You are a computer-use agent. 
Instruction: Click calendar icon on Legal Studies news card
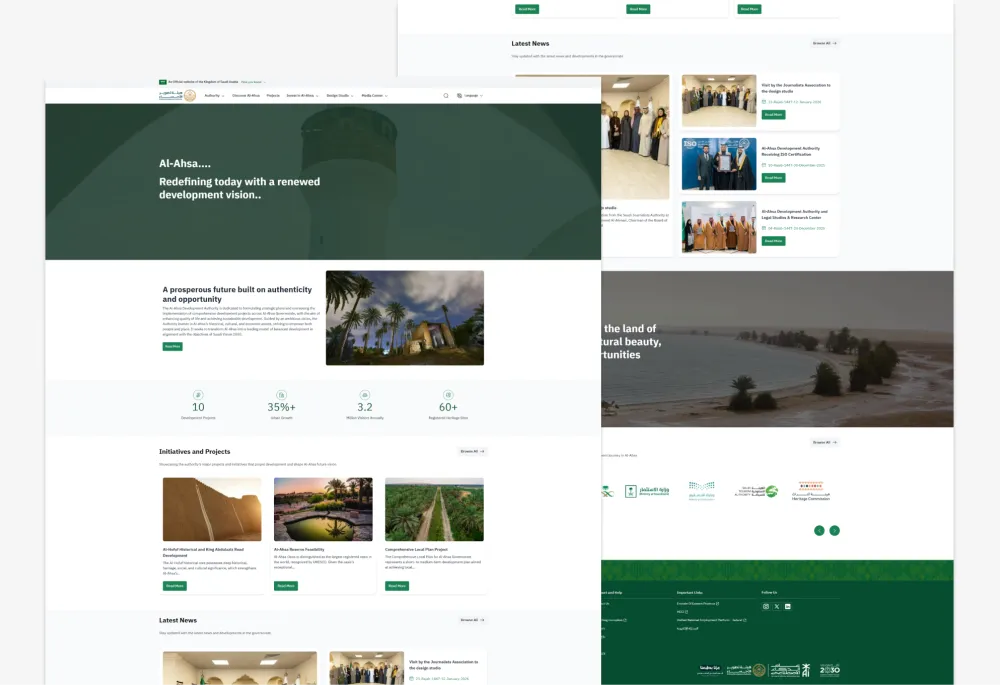[764, 228]
